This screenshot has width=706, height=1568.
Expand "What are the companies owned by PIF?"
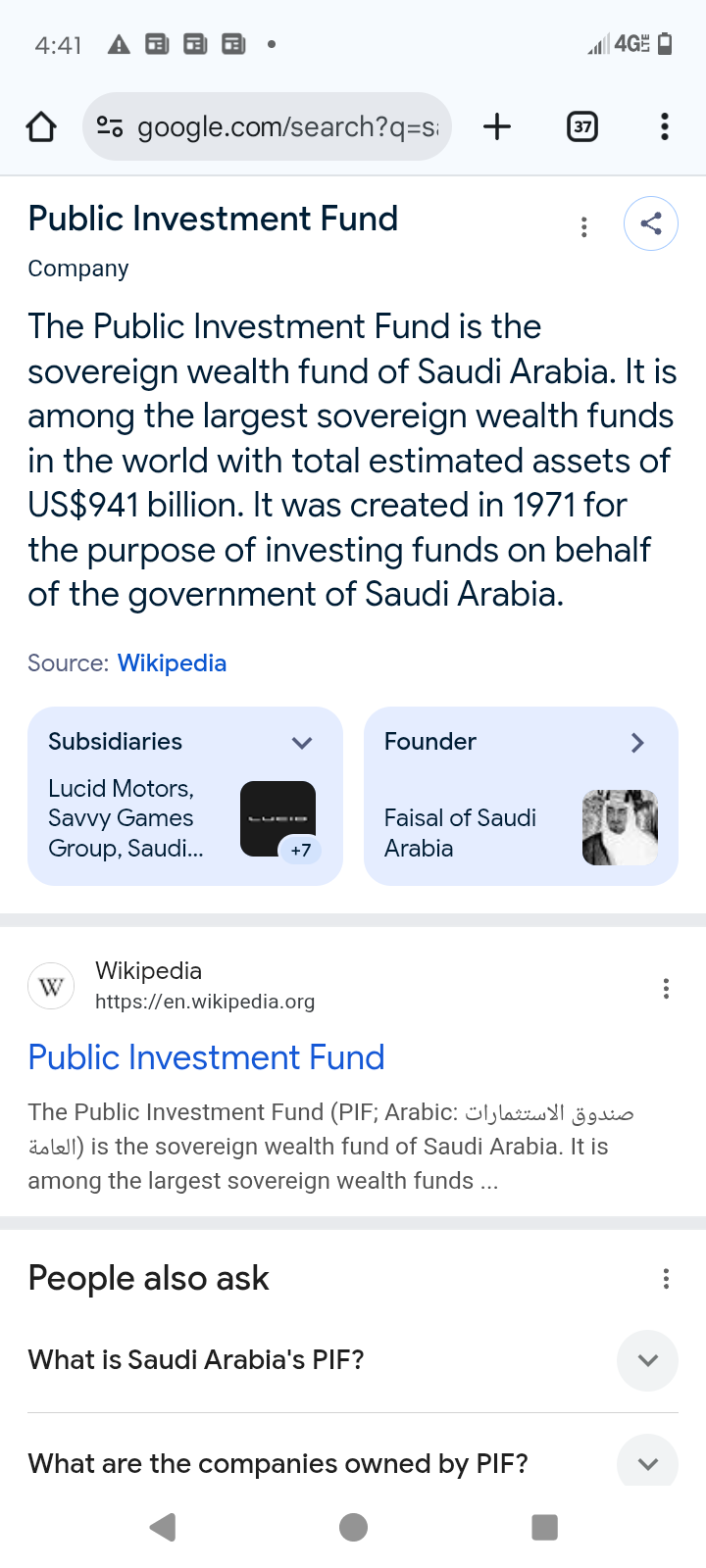pos(647,1463)
